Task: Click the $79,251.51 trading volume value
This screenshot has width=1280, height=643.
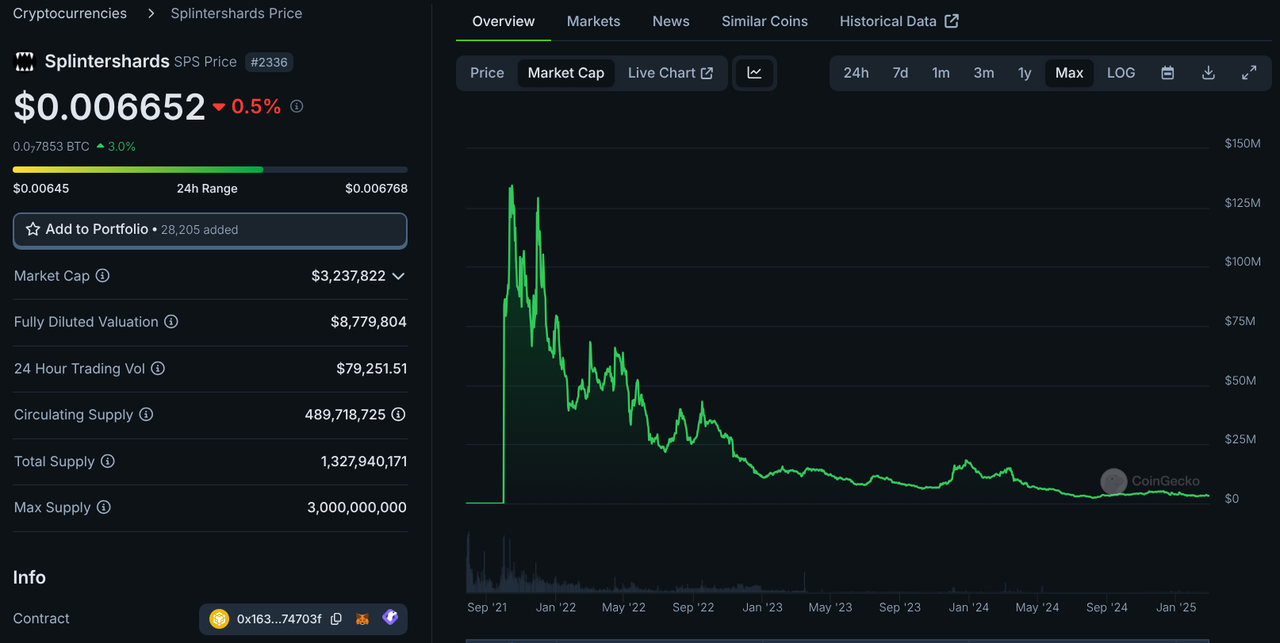Action: tap(372, 368)
